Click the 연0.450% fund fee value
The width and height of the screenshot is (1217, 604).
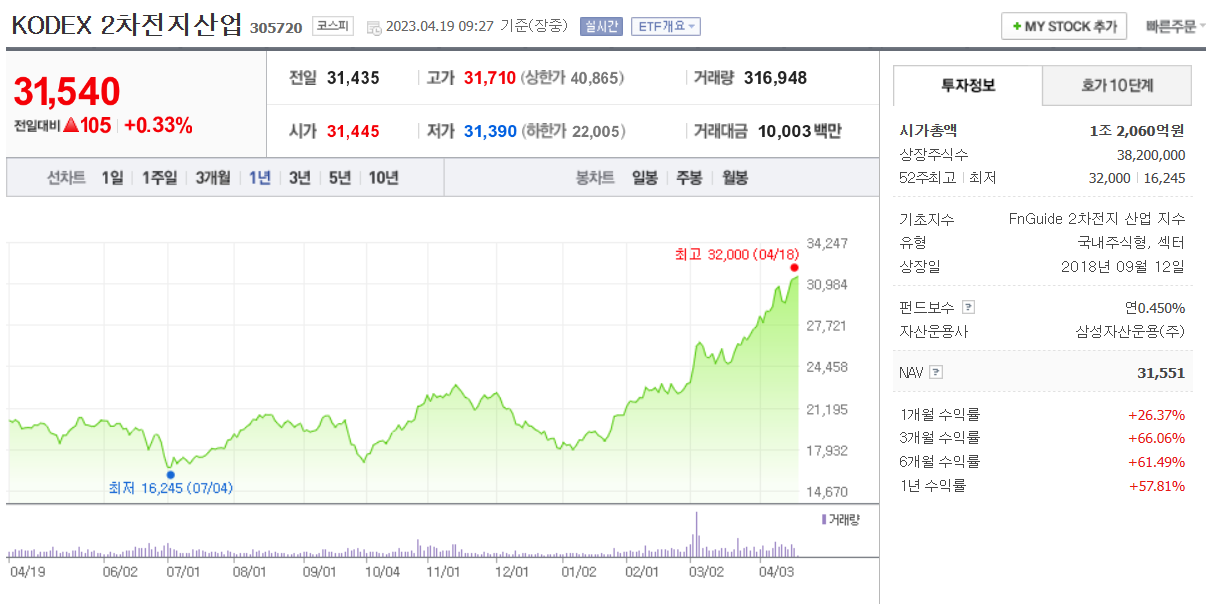1154,308
